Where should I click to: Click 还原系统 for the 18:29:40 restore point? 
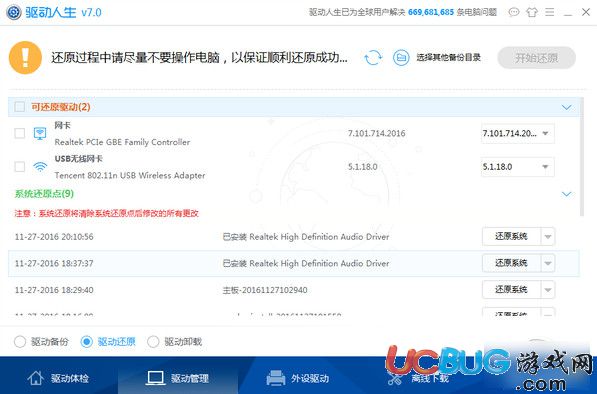point(511,290)
